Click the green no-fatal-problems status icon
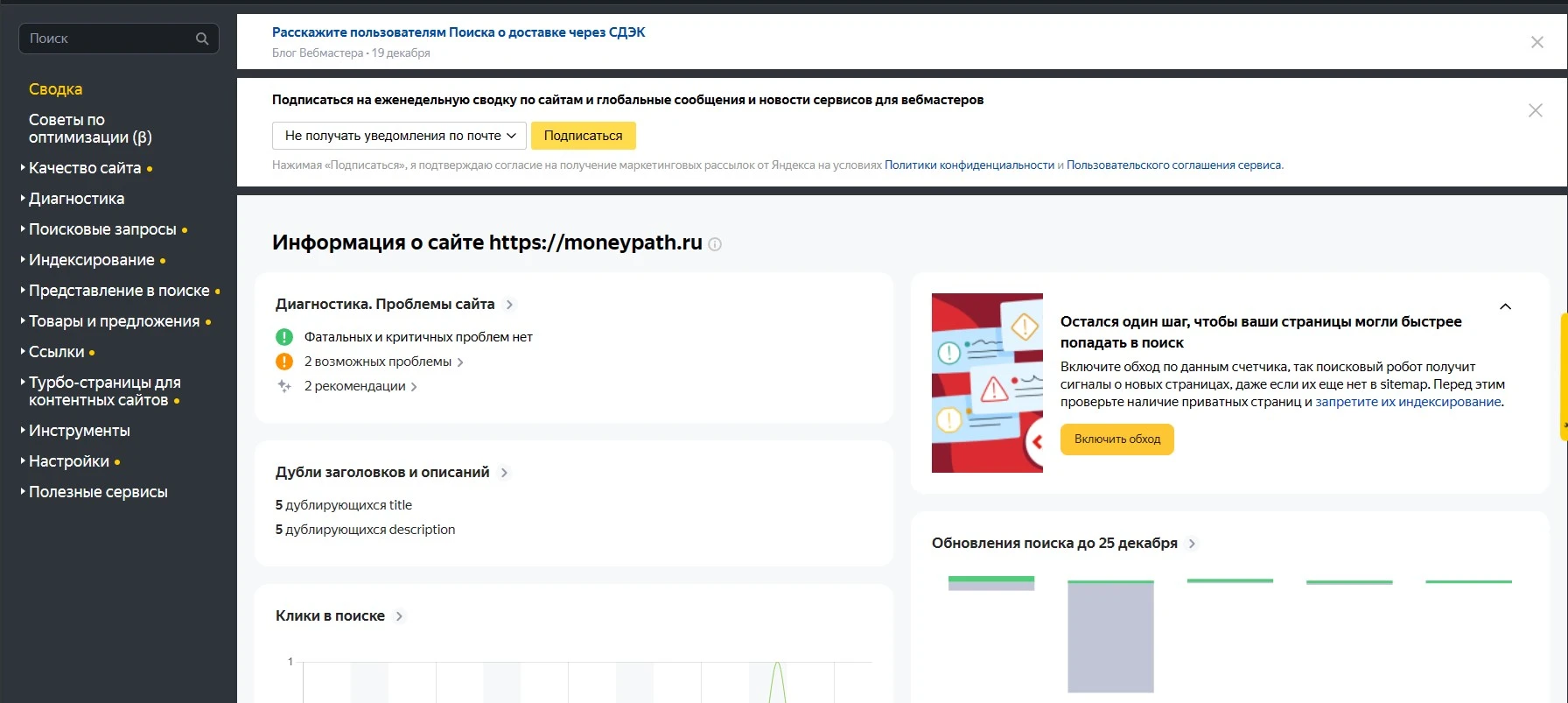Viewport: 1568px width, 703px height. point(284,337)
